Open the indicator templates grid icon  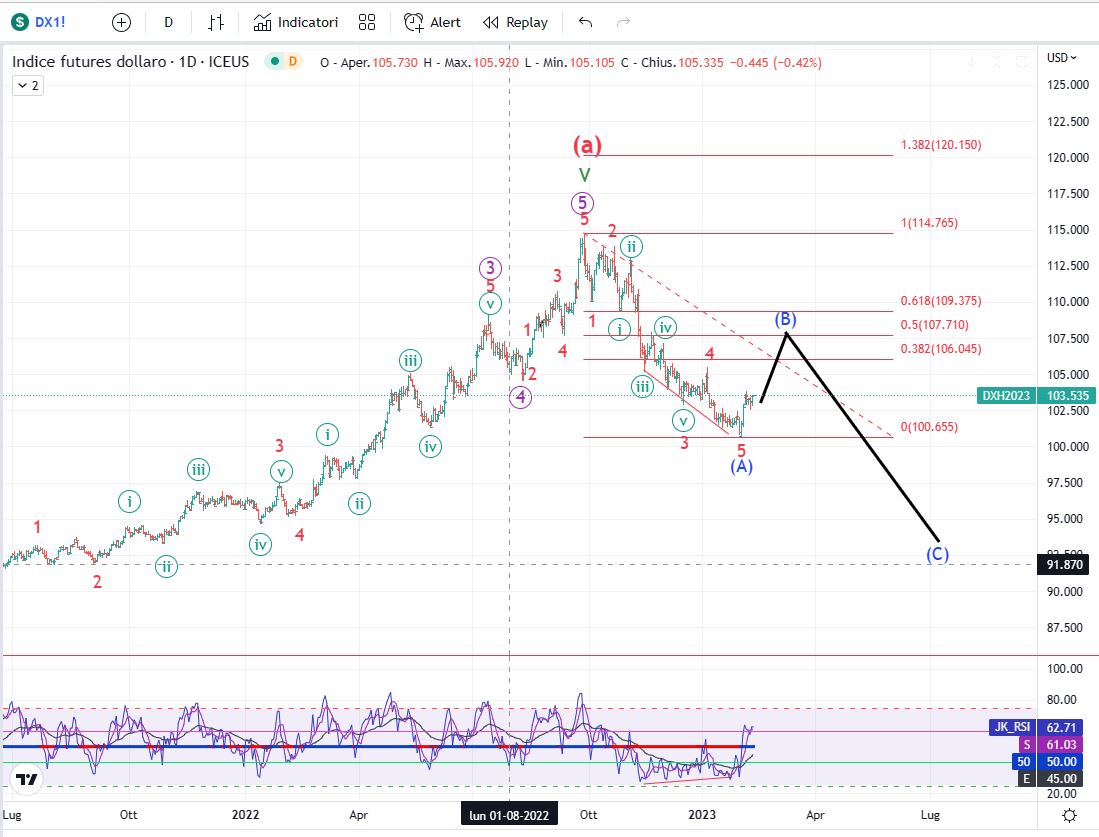click(367, 22)
